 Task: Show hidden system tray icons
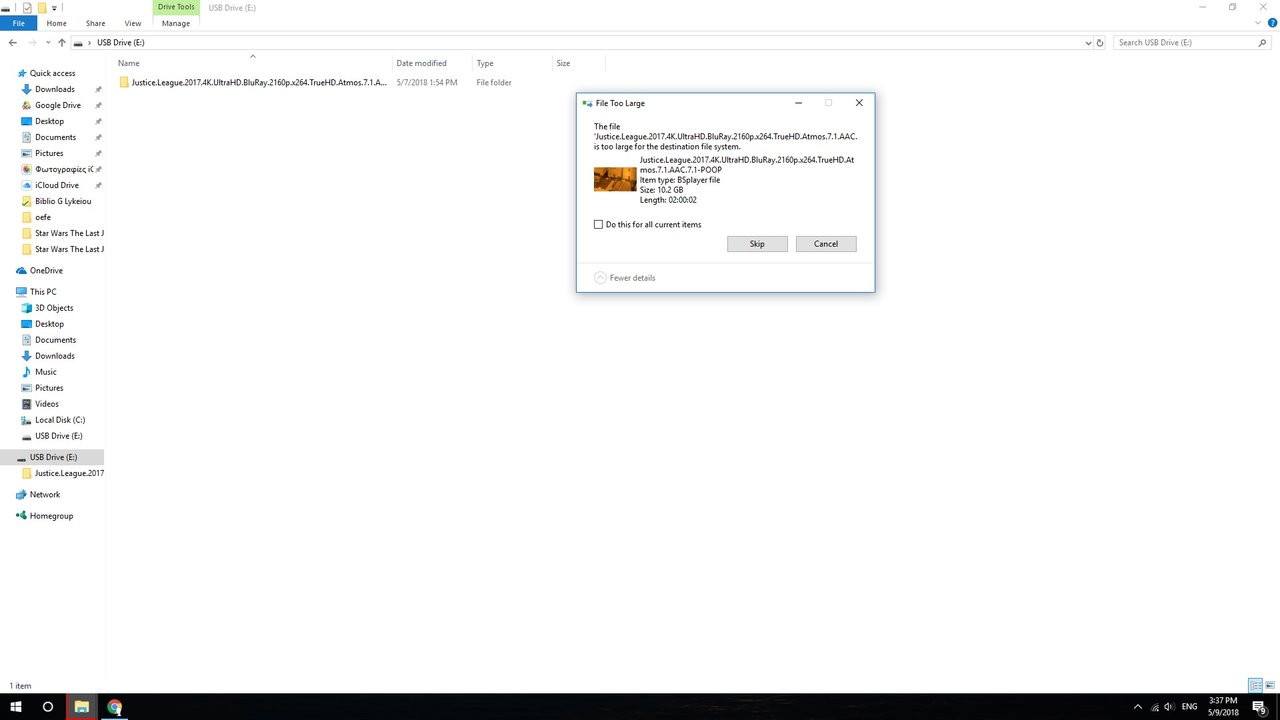(1137, 707)
